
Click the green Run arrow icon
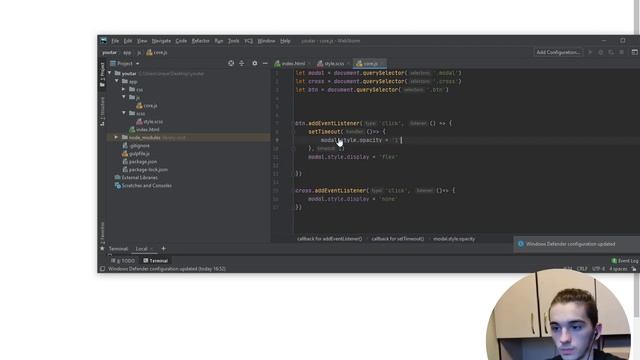pyautogui.click(x=590, y=52)
